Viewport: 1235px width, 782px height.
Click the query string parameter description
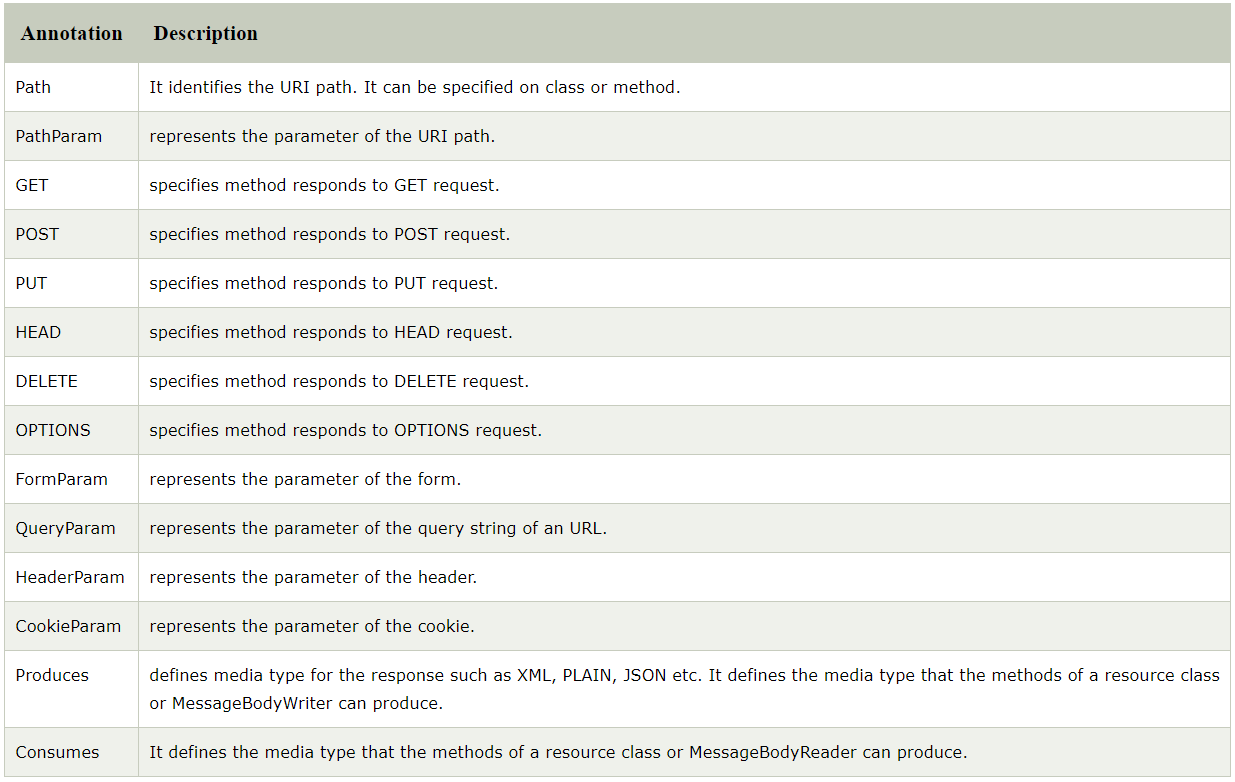[x=378, y=528]
